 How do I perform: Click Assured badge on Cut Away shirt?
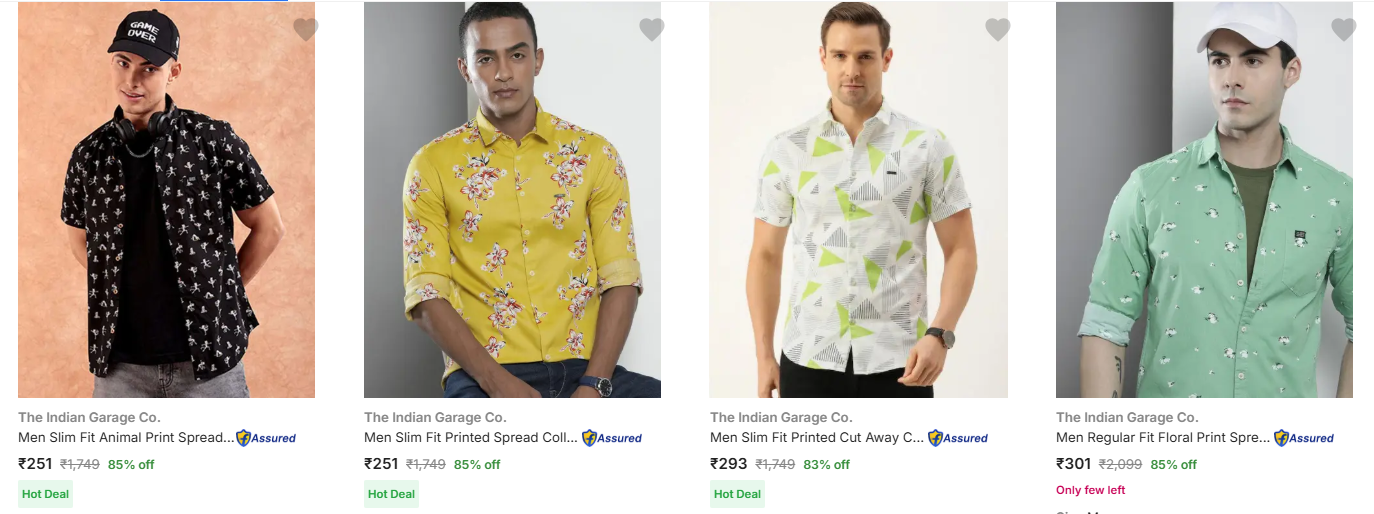pyautogui.click(x=958, y=438)
